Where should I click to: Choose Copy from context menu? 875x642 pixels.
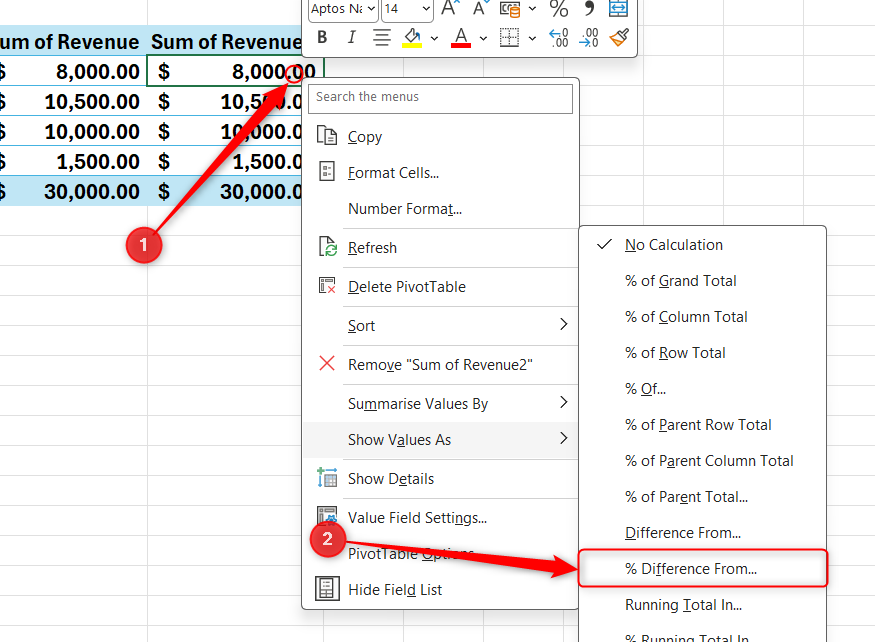(x=440, y=137)
